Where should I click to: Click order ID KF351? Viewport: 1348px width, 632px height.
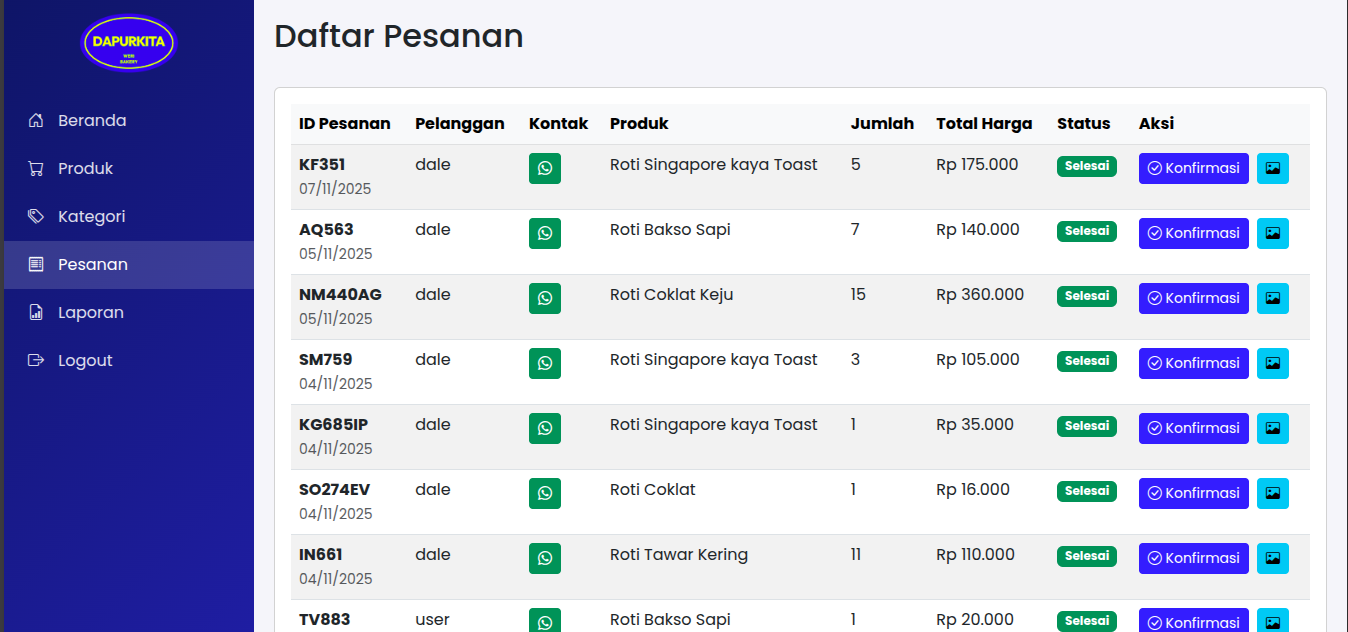point(322,165)
